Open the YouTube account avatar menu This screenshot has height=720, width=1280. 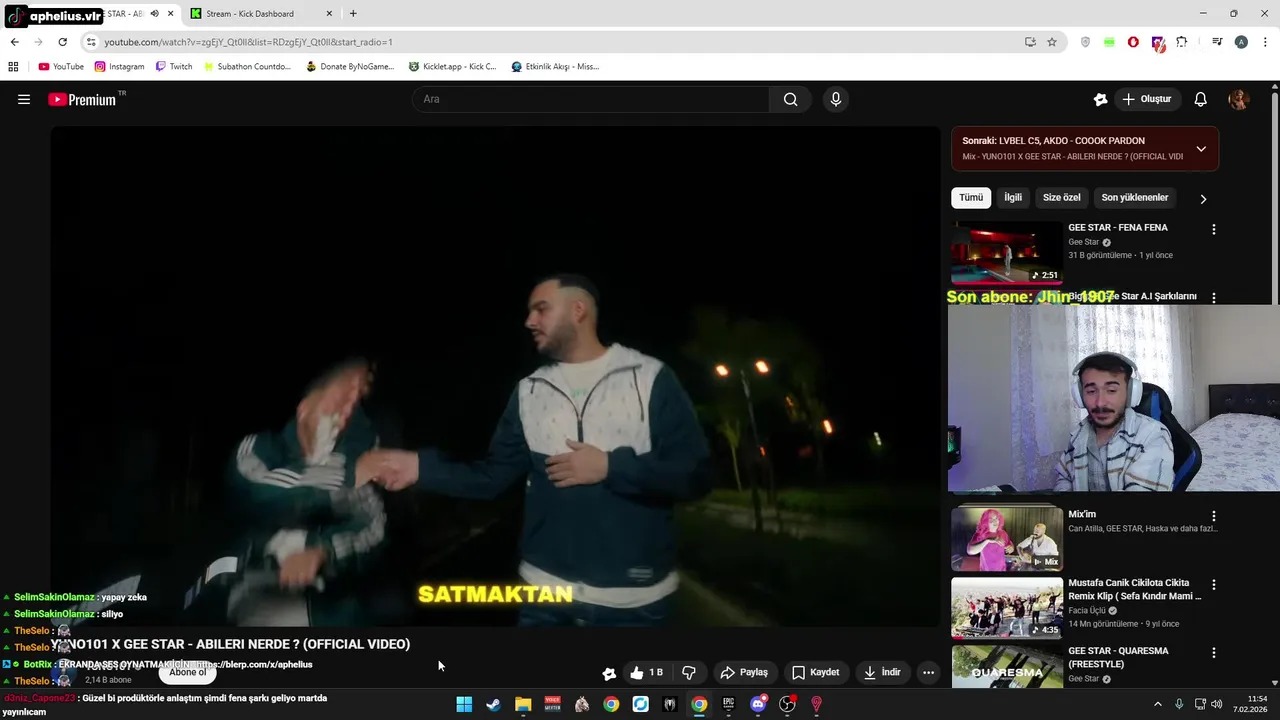click(x=1238, y=99)
